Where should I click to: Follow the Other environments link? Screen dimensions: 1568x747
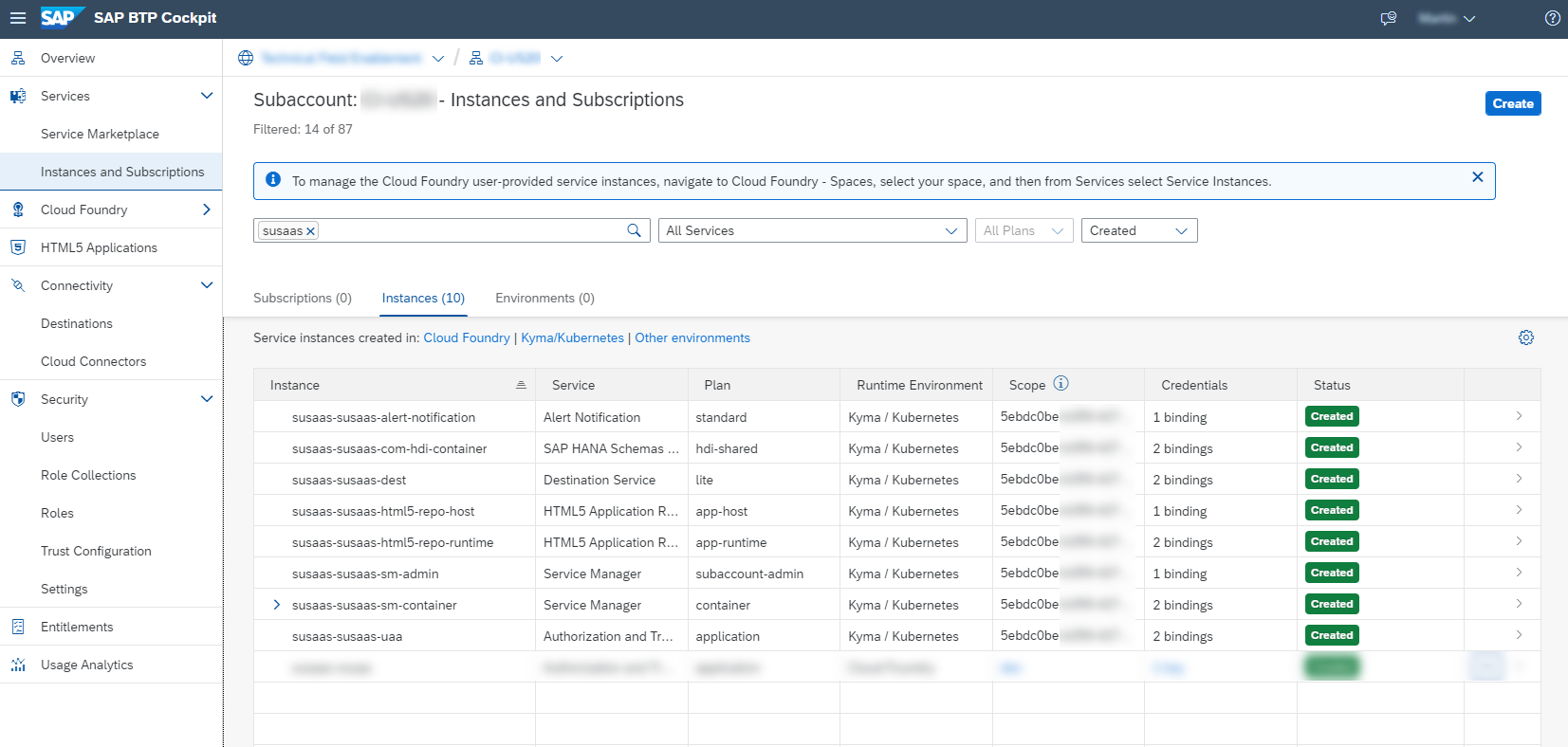click(692, 337)
